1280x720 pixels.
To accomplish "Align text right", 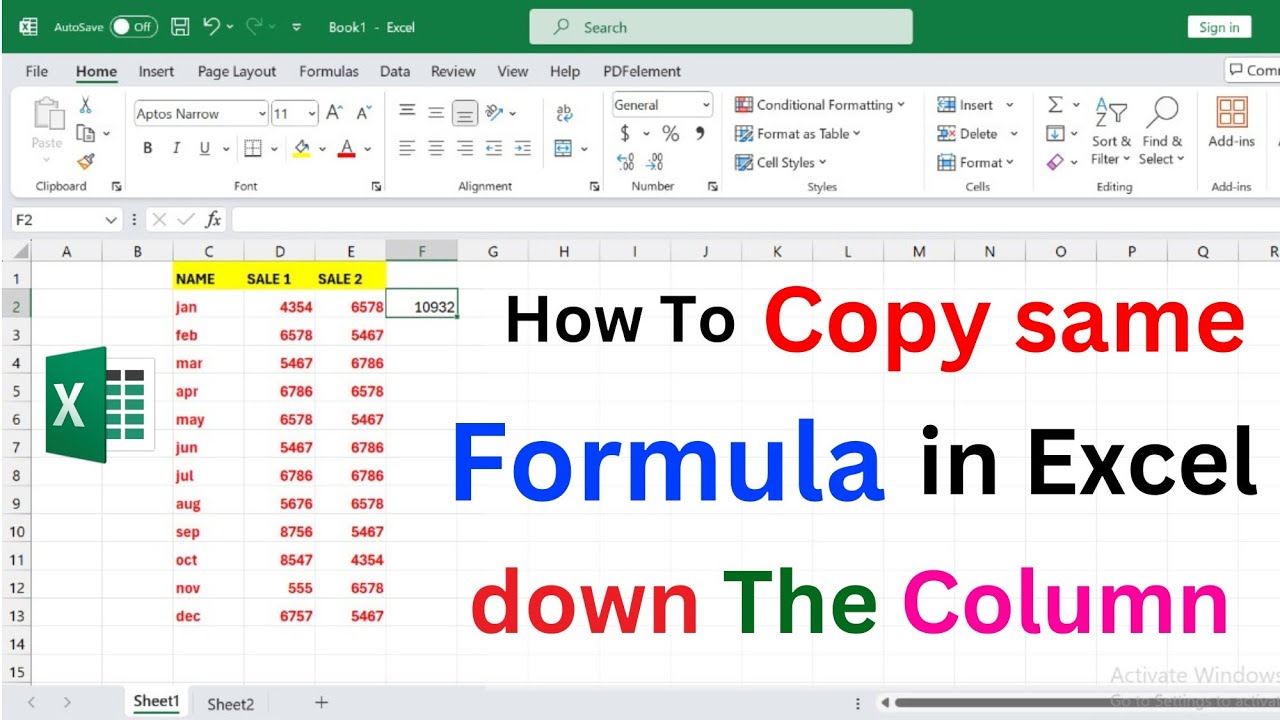I will pos(465,148).
